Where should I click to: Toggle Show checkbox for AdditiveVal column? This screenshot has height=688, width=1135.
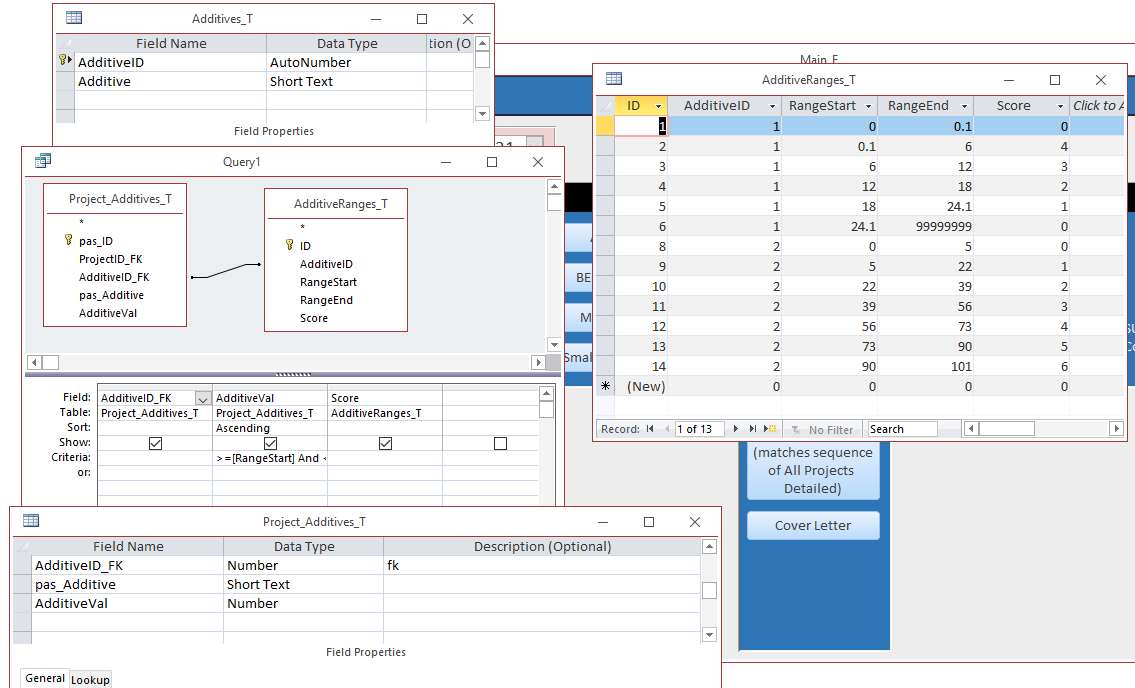(x=270, y=442)
